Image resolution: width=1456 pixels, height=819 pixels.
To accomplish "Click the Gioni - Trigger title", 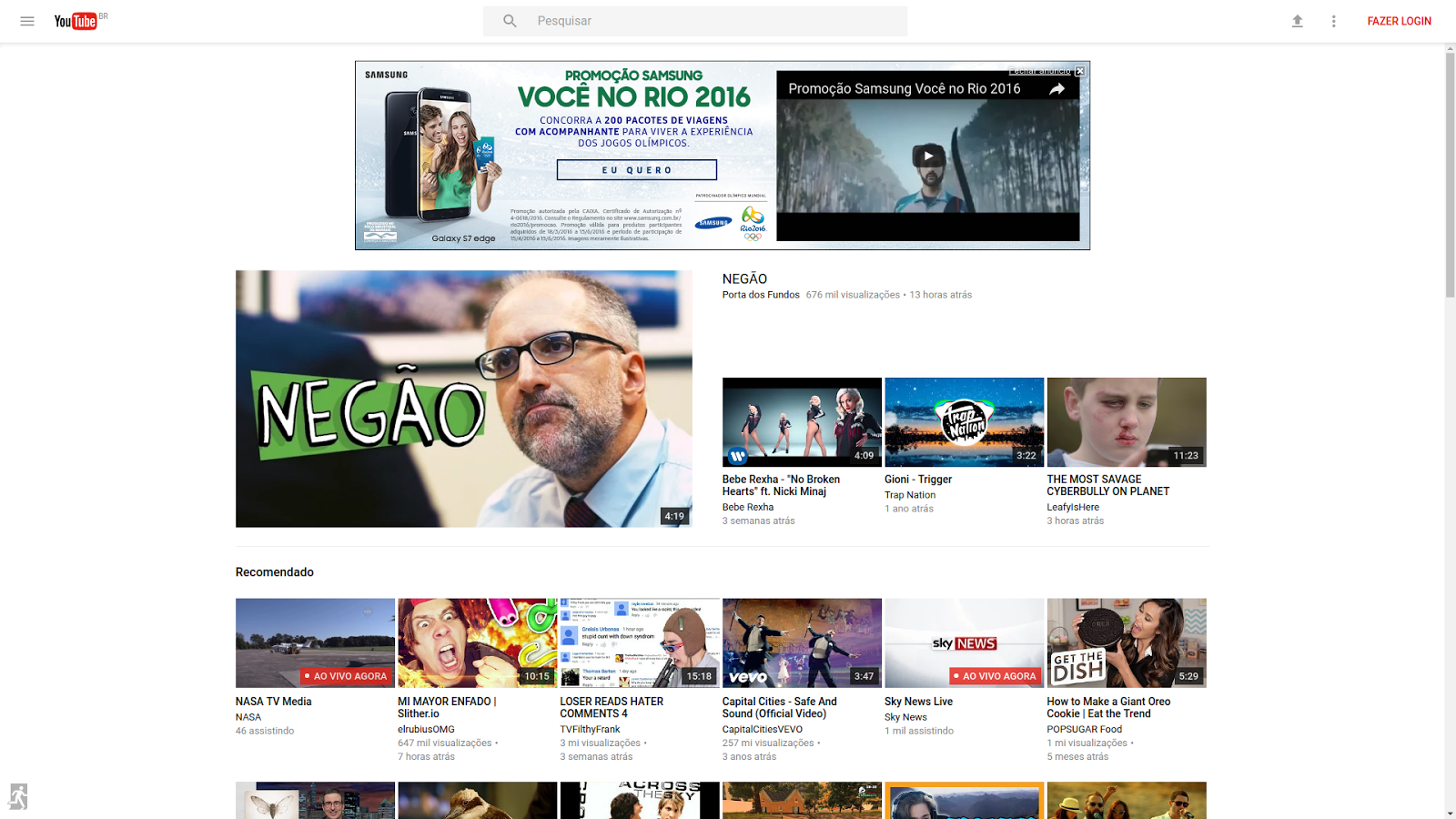I will pyautogui.click(x=918, y=480).
